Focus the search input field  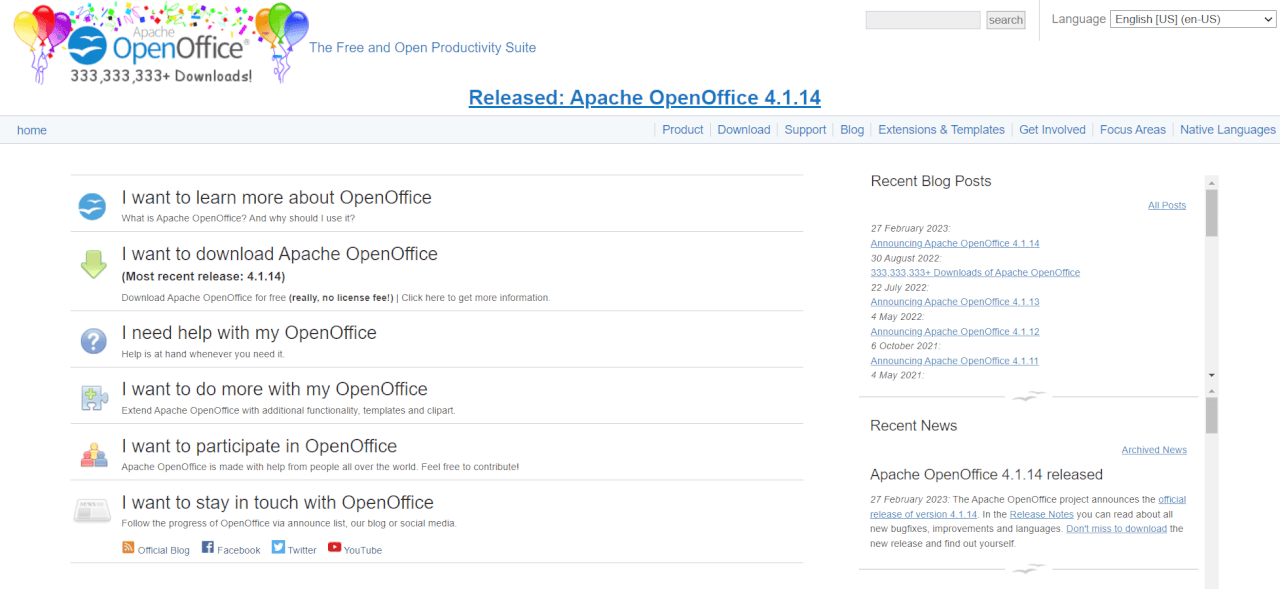pyautogui.click(x=922, y=20)
